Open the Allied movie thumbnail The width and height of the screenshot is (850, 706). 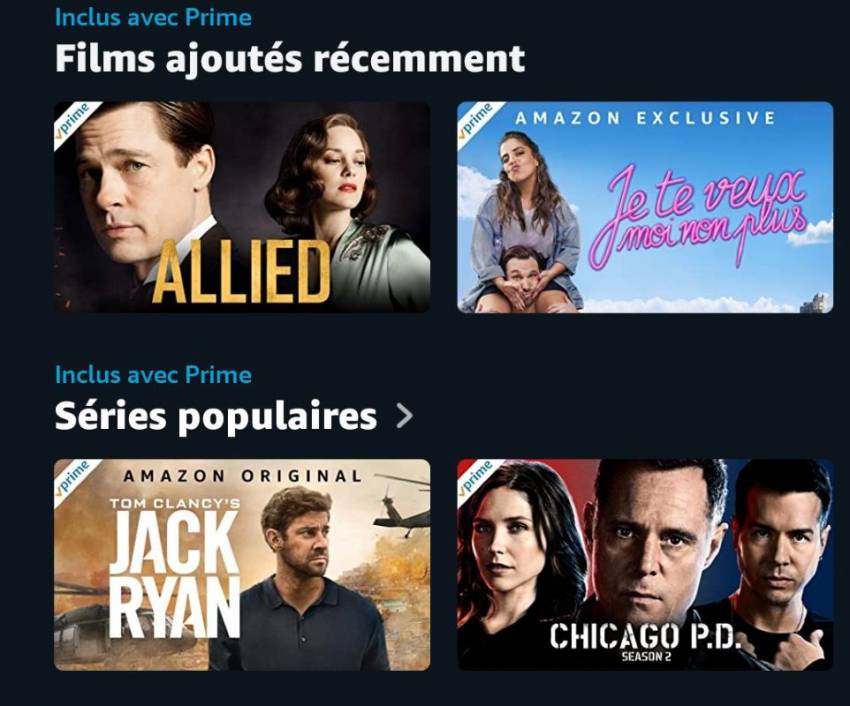[x=242, y=207]
